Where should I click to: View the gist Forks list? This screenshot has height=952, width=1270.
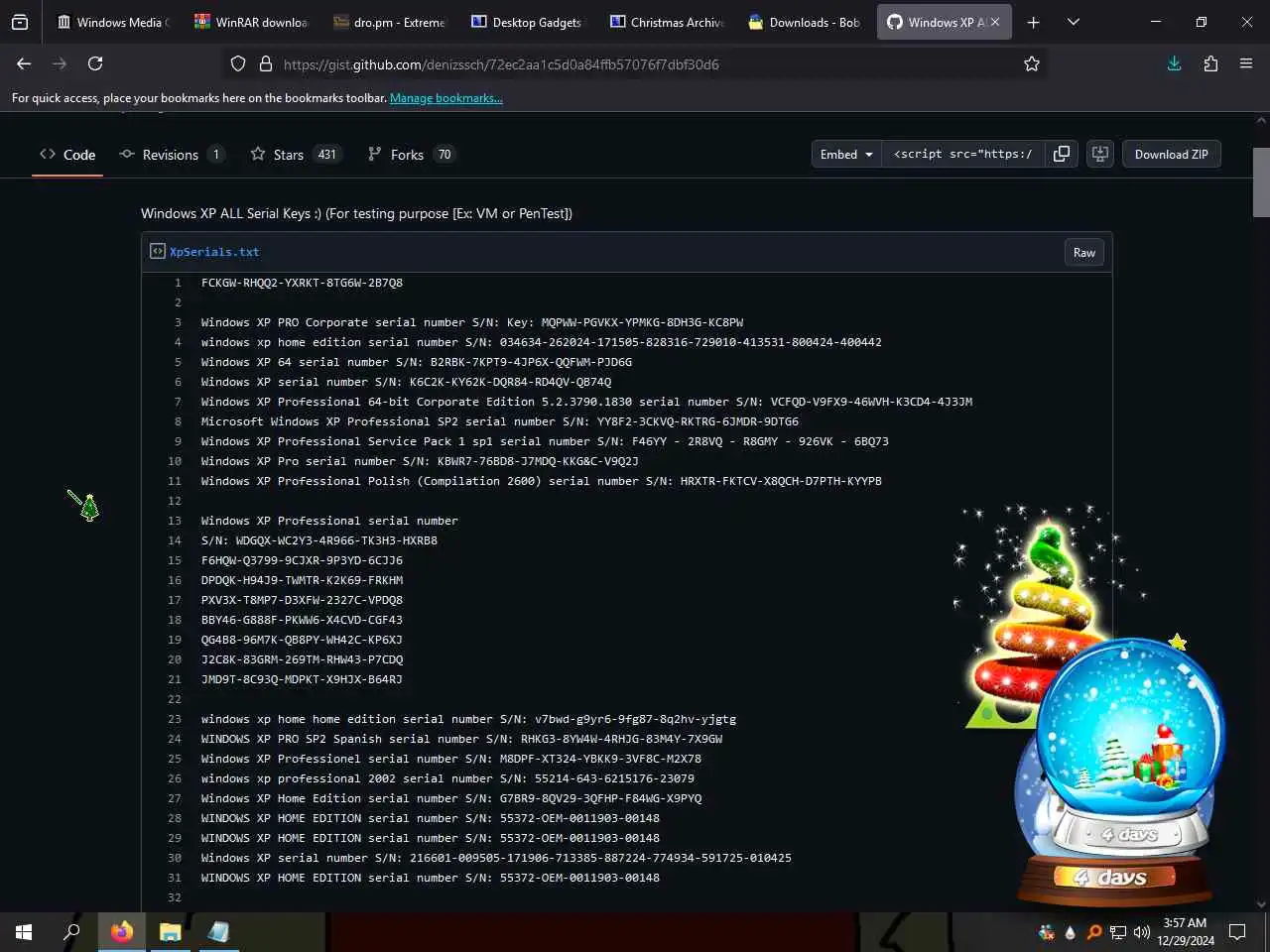(412, 155)
